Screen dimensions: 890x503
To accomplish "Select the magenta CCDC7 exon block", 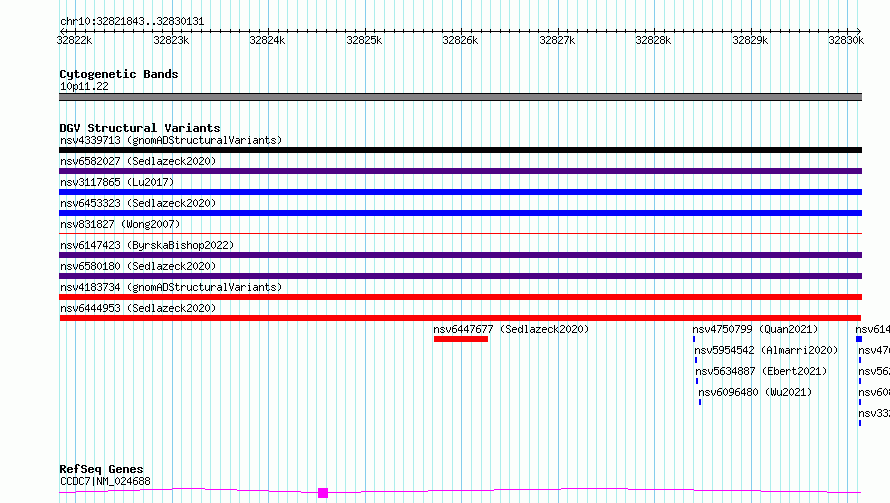I will (x=323, y=493).
